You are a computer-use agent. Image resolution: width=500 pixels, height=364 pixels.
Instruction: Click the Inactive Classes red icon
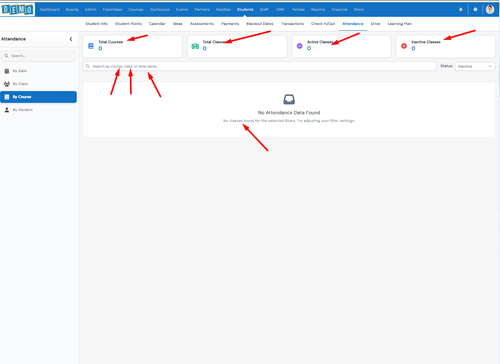pos(404,46)
